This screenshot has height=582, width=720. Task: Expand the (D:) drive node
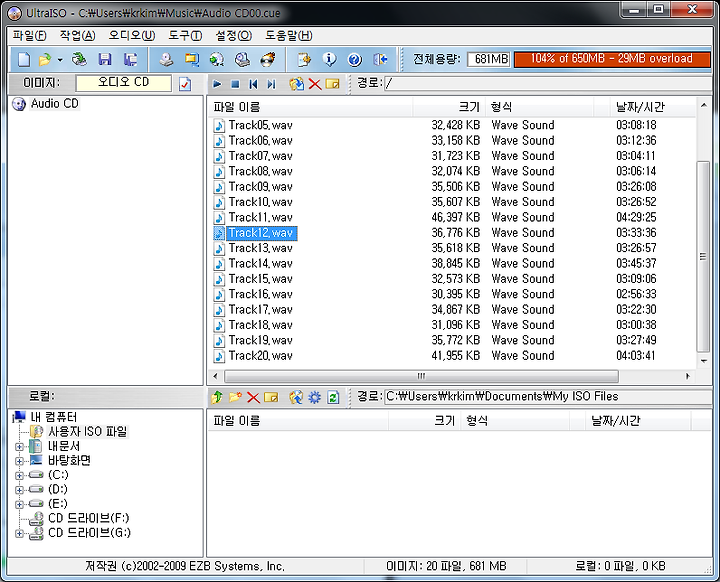point(19,490)
